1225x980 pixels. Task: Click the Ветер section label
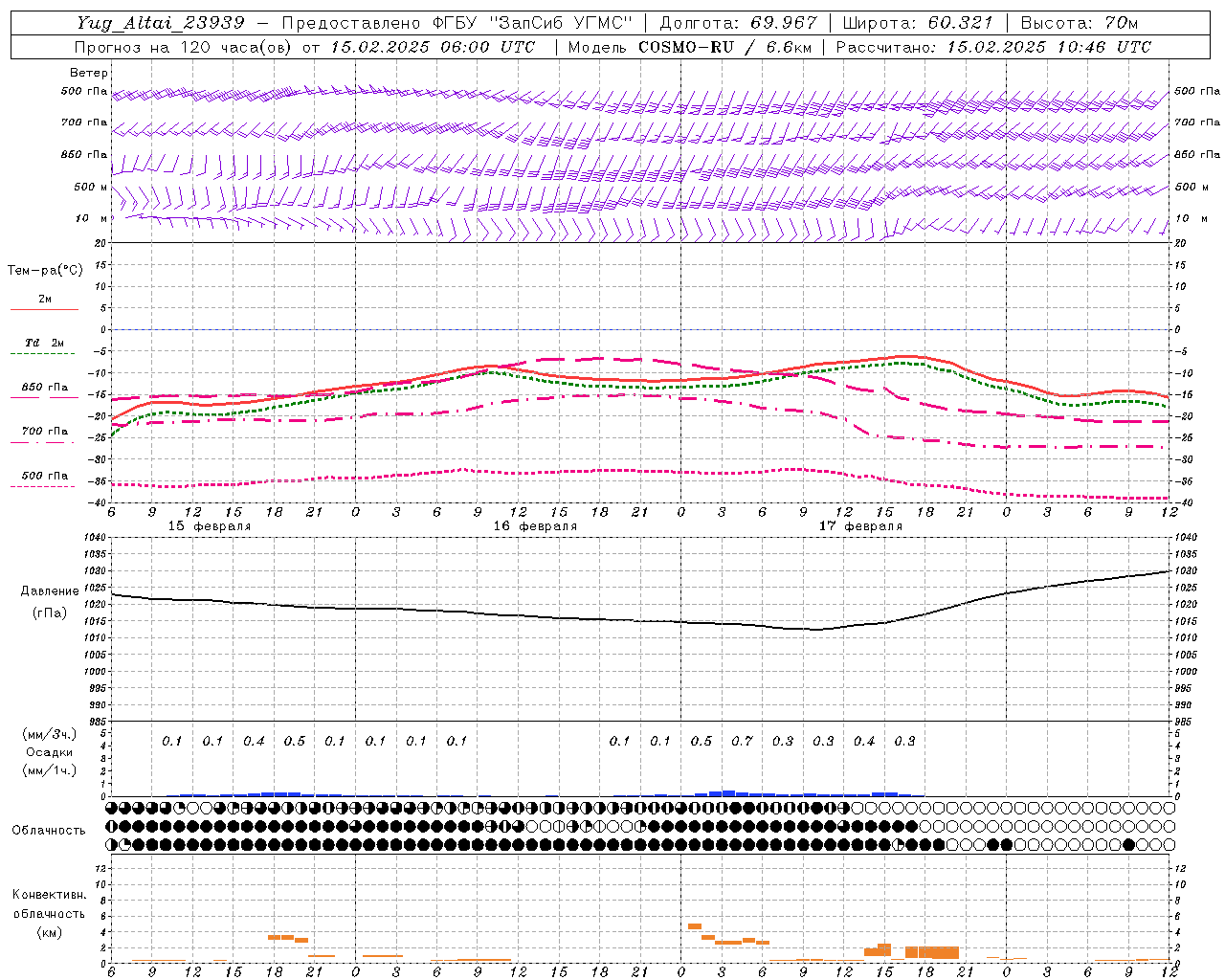pos(88,73)
